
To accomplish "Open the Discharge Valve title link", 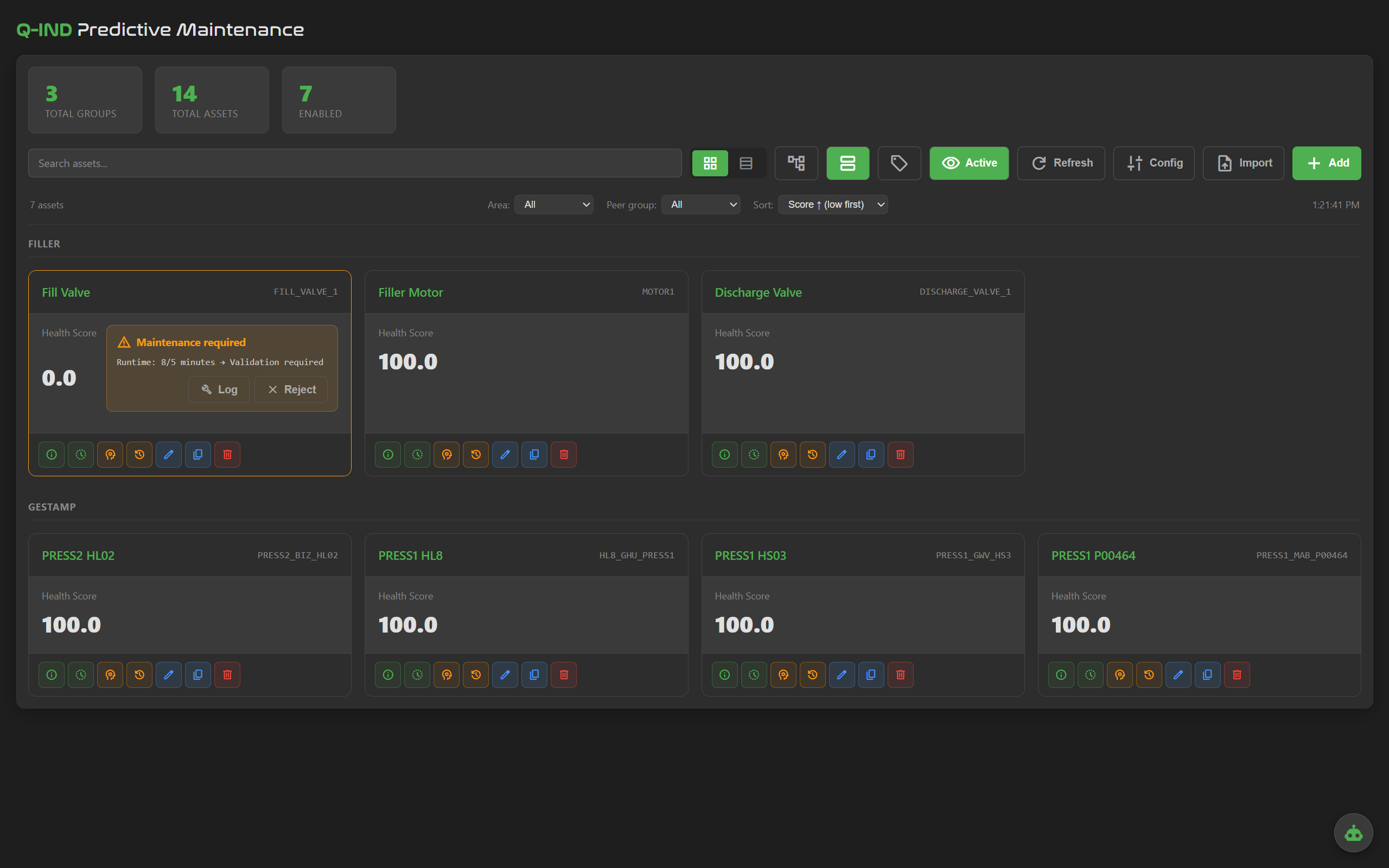I will (x=758, y=293).
